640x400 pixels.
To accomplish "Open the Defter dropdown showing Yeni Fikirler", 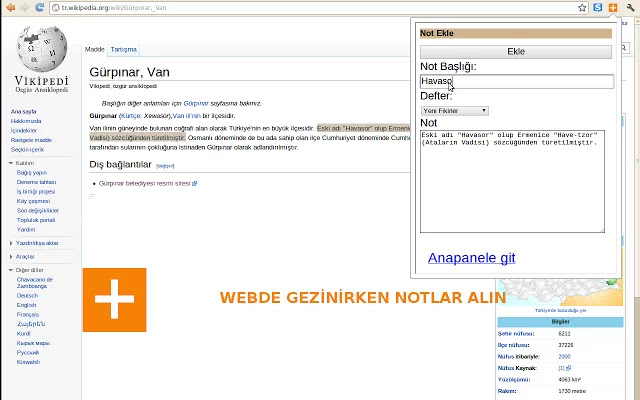I will click(x=455, y=111).
